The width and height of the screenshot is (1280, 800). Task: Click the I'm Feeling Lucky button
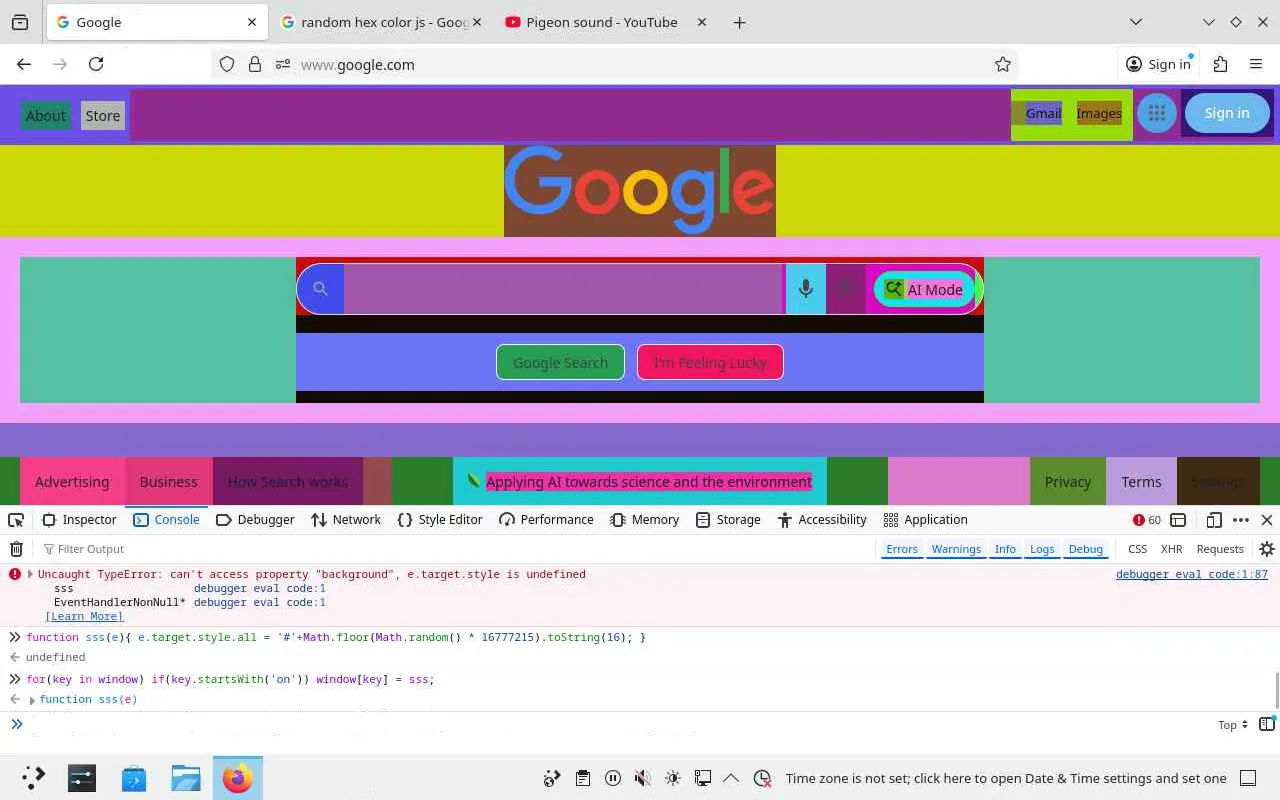pyautogui.click(x=710, y=362)
